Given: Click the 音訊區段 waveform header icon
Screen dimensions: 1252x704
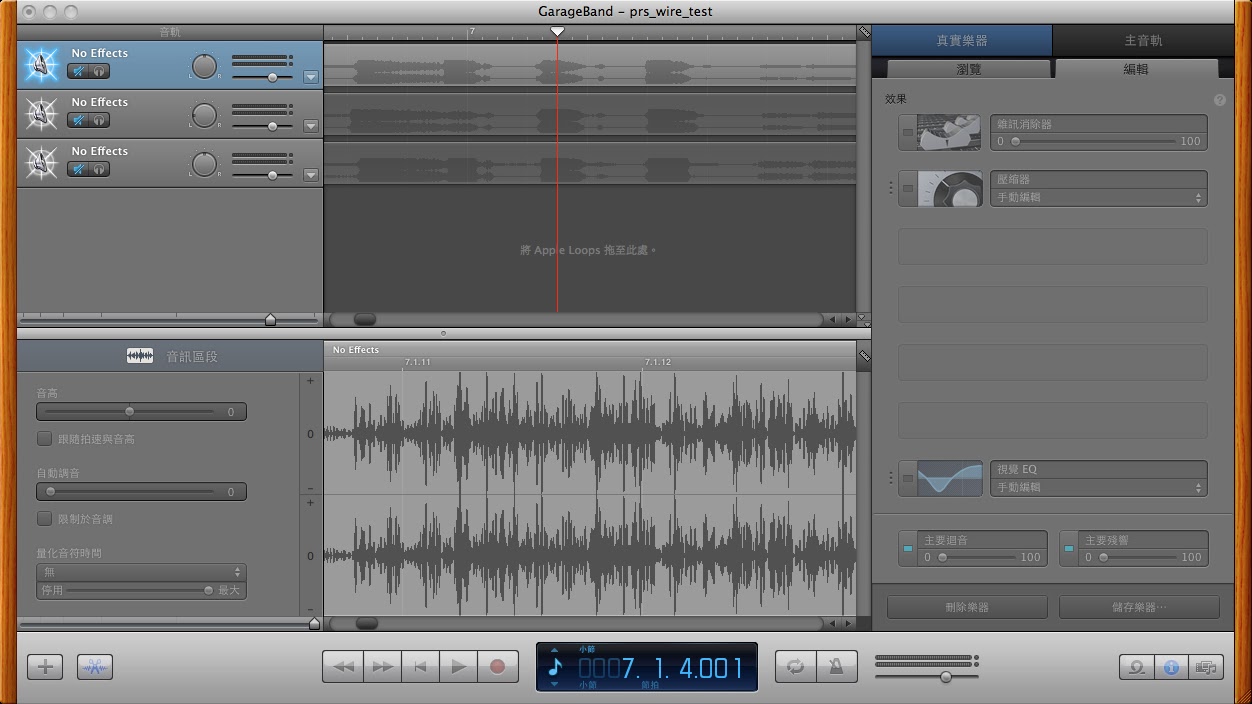Looking at the screenshot, I should tap(140, 356).
